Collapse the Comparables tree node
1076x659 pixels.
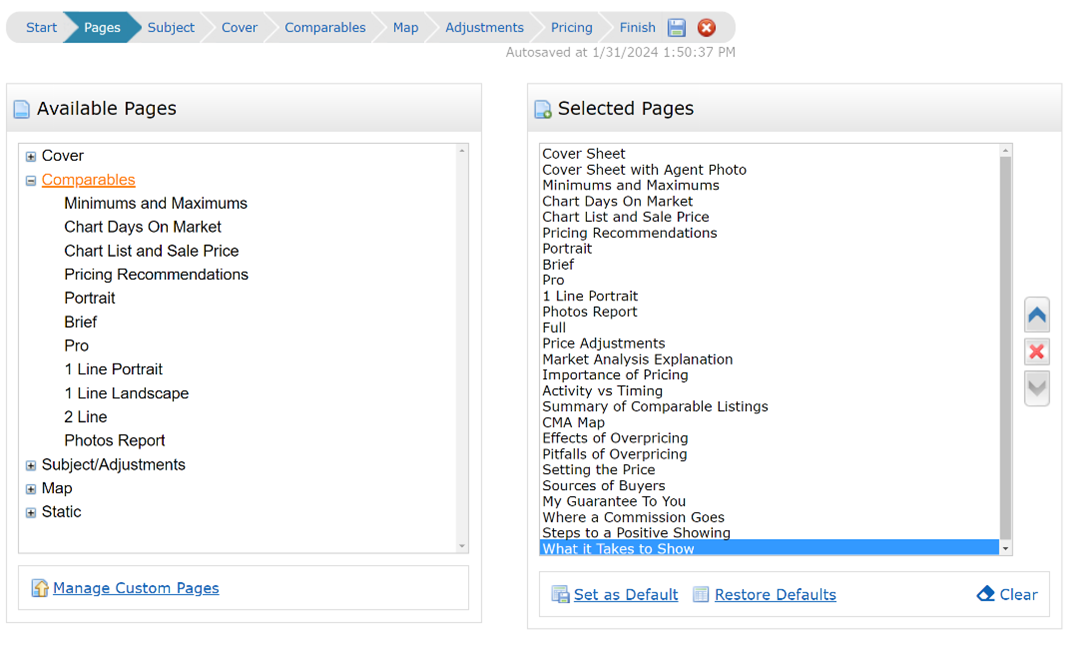click(x=31, y=181)
